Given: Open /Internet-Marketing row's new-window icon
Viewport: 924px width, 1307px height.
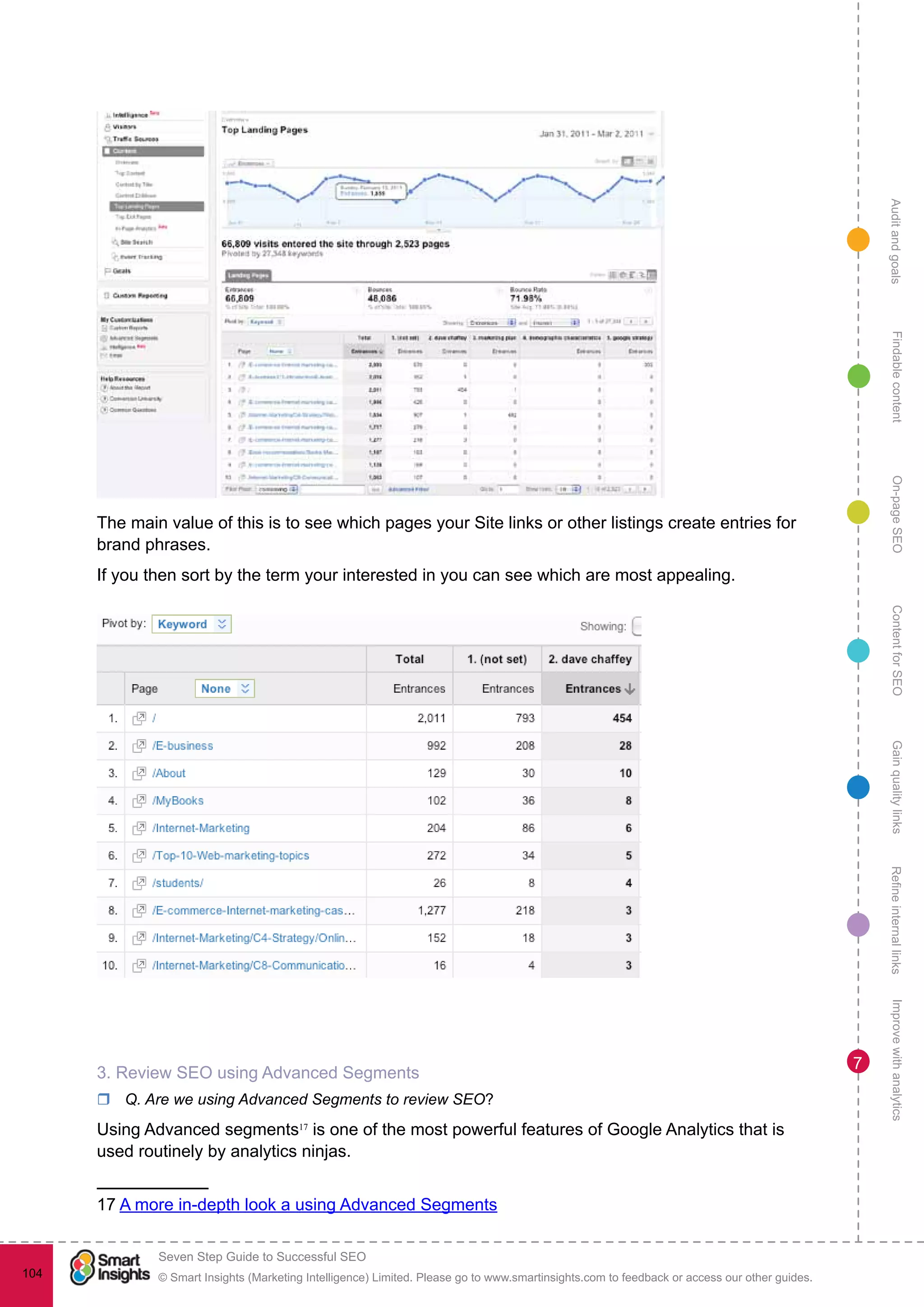Looking at the screenshot, I should coord(139,828).
